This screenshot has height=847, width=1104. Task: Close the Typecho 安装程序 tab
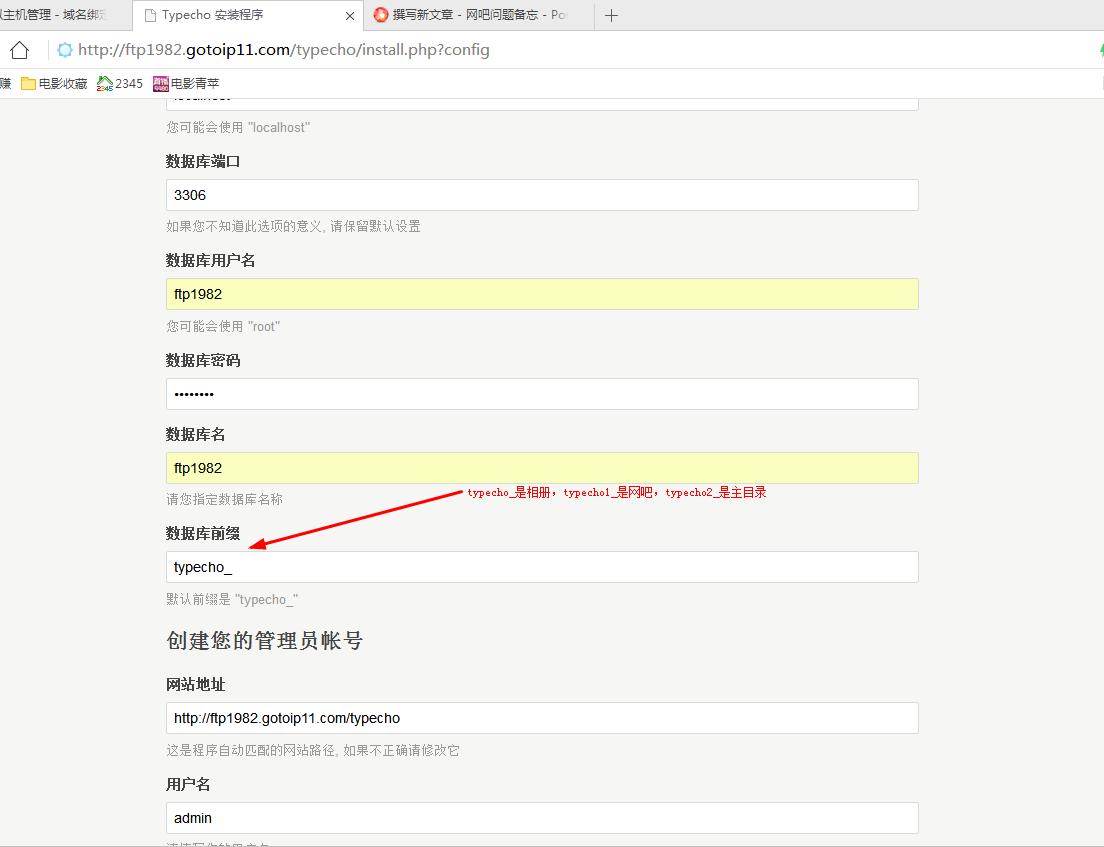point(350,15)
